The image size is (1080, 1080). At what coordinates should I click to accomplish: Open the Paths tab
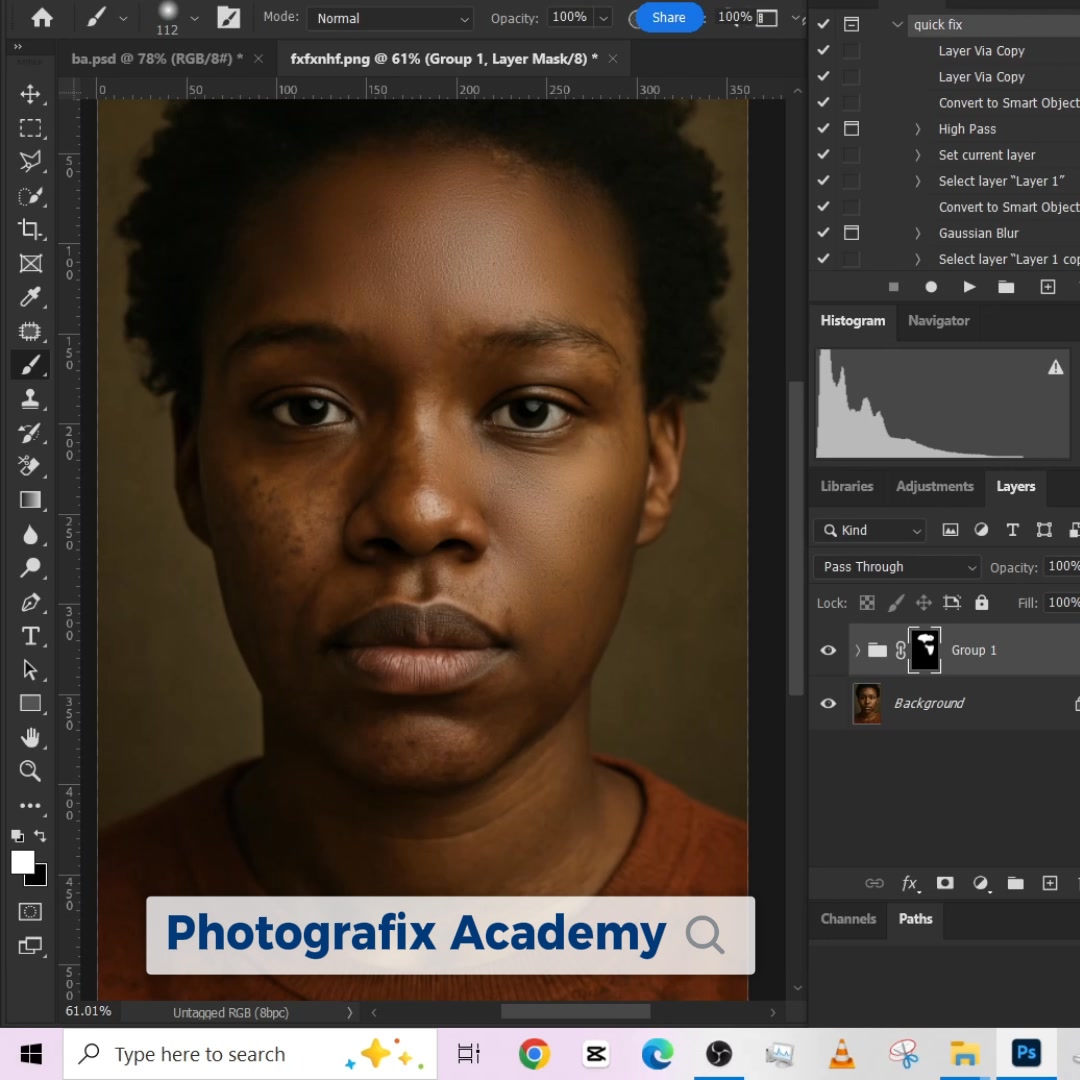tap(915, 919)
